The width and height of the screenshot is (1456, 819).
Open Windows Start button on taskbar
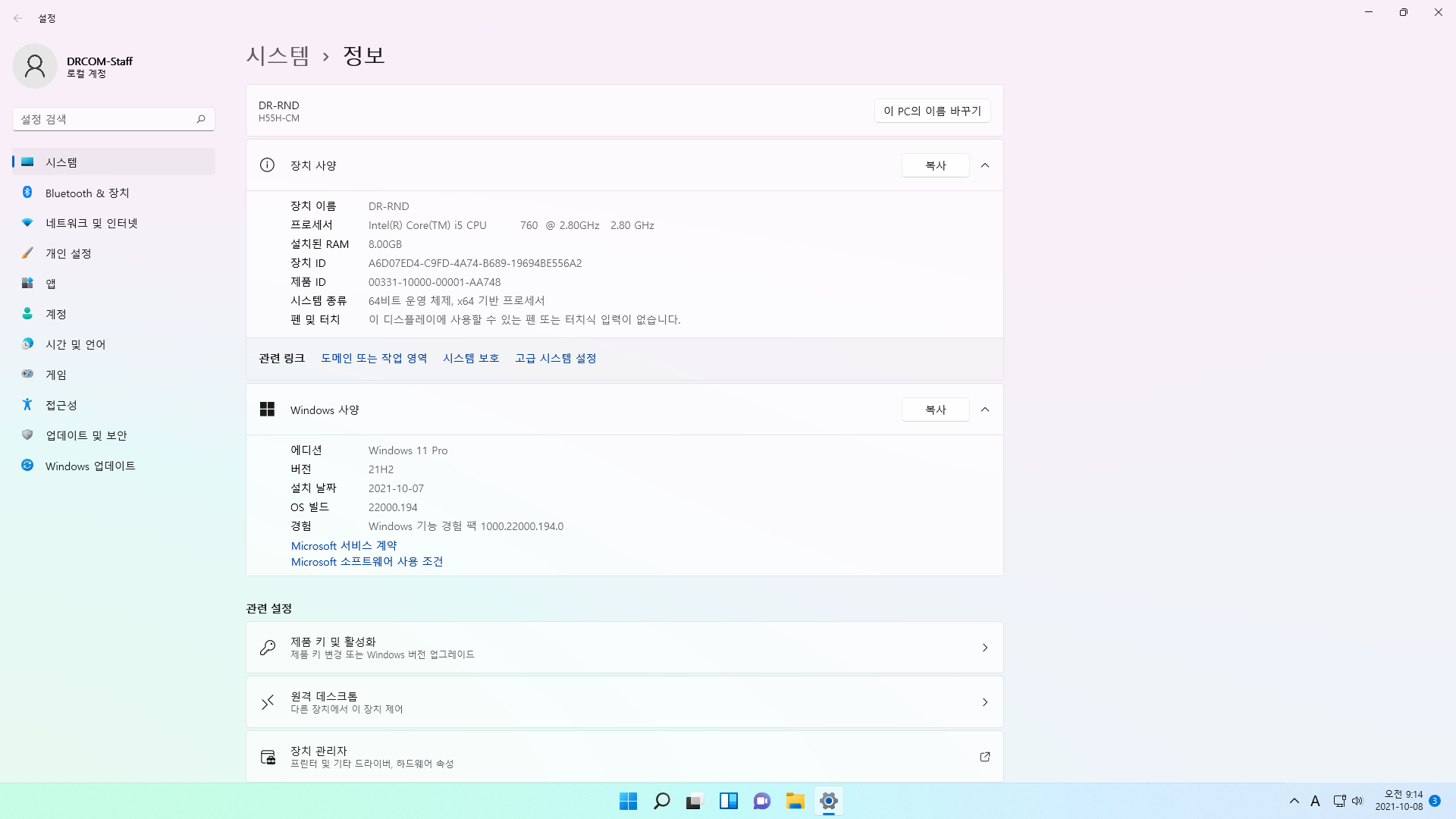click(628, 801)
